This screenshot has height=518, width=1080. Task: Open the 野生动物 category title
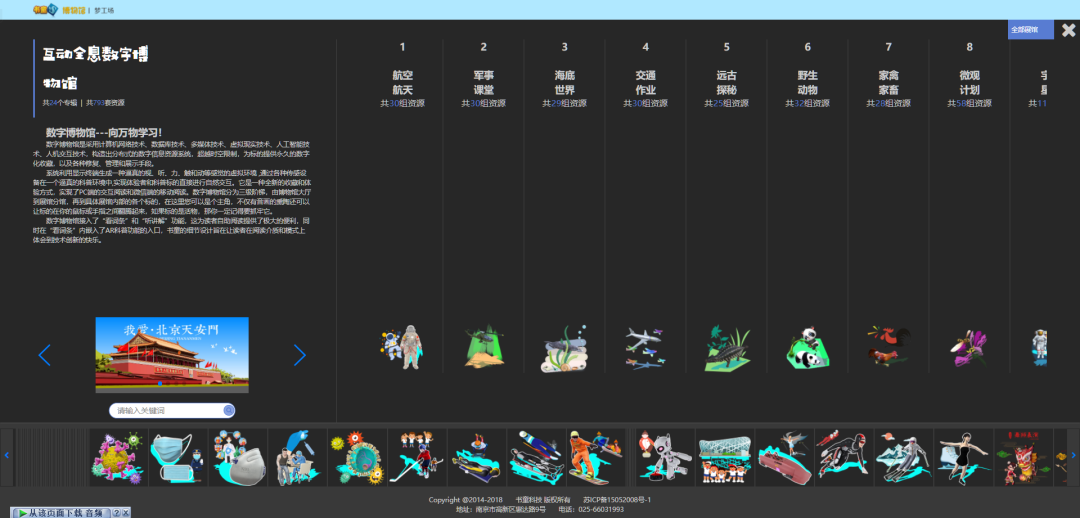[808, 83]
